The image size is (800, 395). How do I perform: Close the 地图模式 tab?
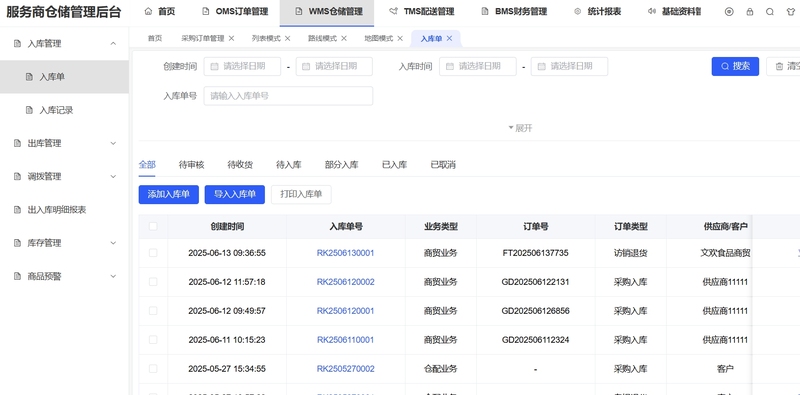tap(400, 38)
